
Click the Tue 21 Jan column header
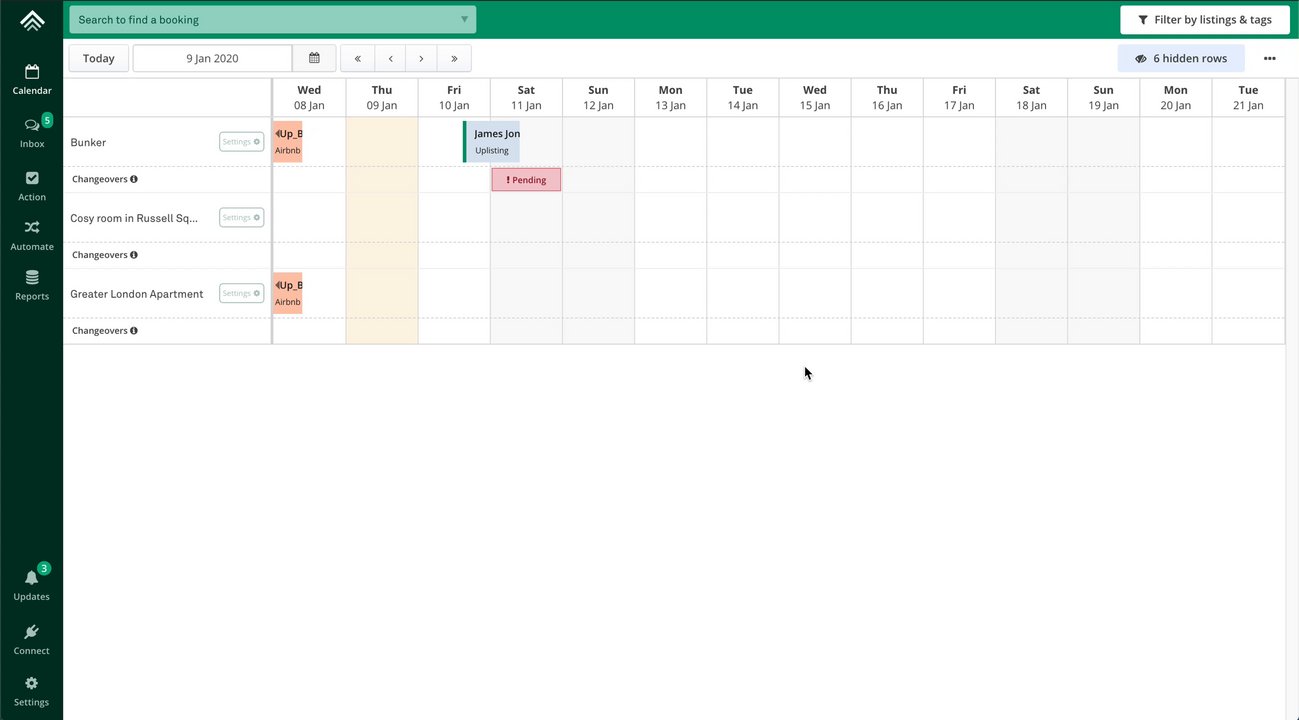coord(1248,97)
